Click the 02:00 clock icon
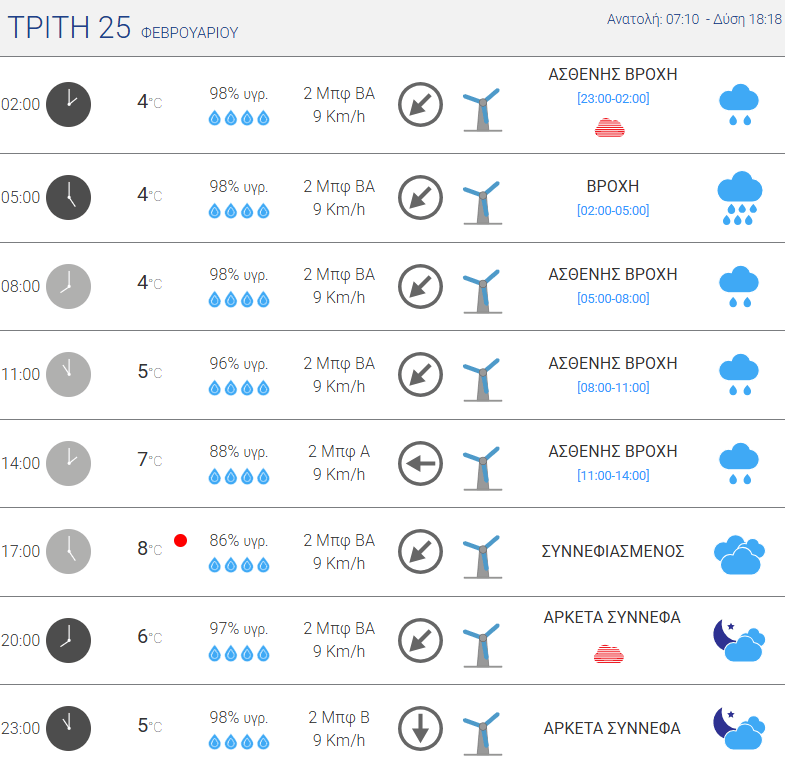Screen dimensions: 785x763 click(68, 104)
